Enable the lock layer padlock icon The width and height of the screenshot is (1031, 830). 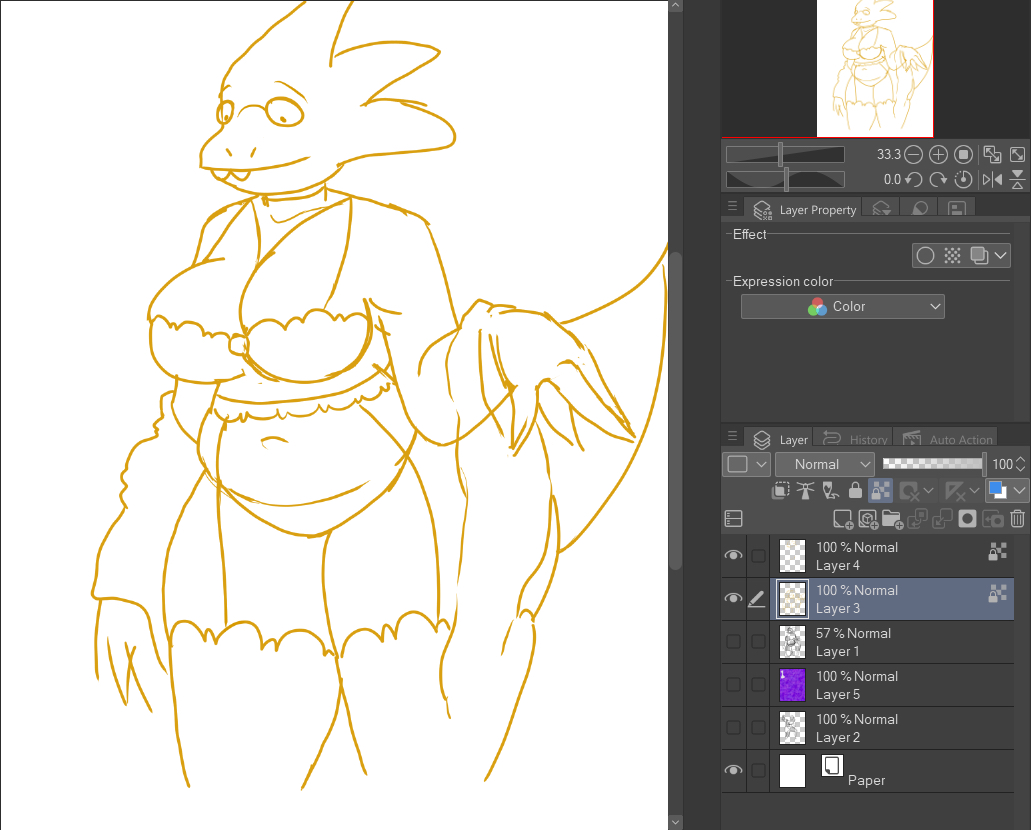855,491
